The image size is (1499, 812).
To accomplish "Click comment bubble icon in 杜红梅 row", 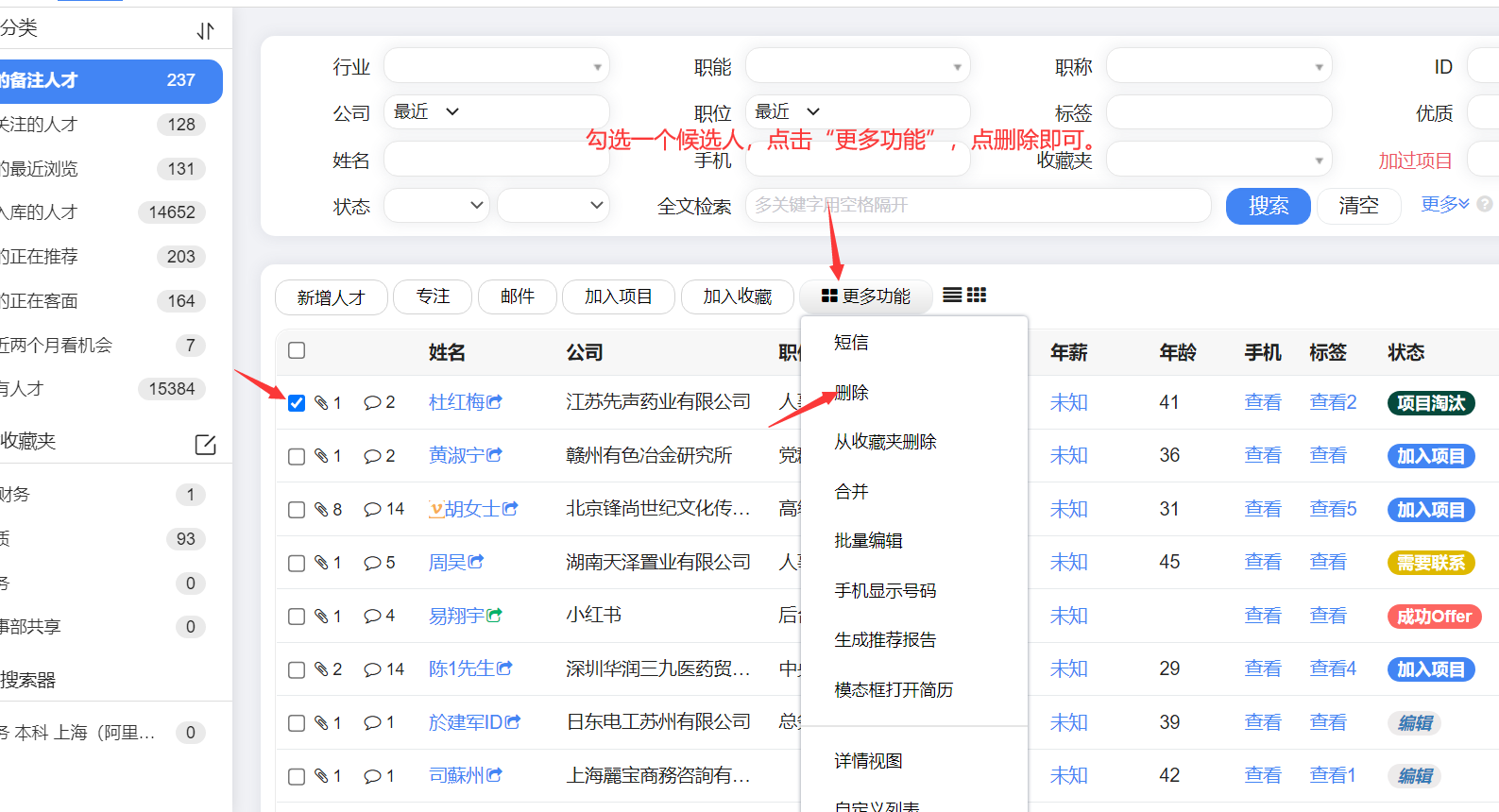I will [372, 402].
